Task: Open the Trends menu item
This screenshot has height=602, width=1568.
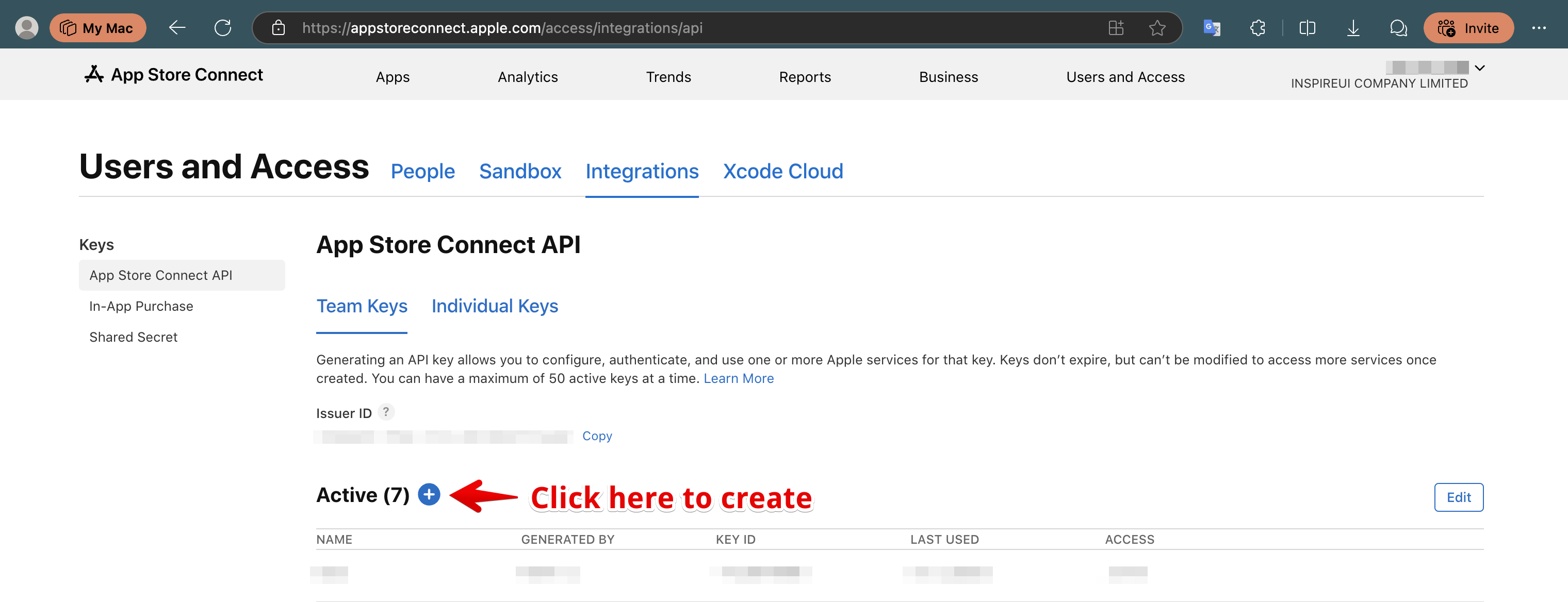Action: point(668,77)
